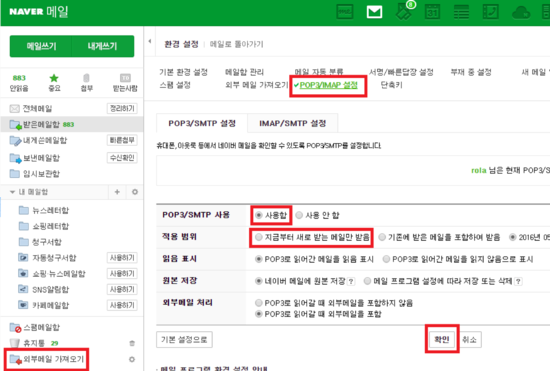This screenshot has width=550, height=371.
Task: Click 기본 설정으로 reset button
Action: (184, 340)
